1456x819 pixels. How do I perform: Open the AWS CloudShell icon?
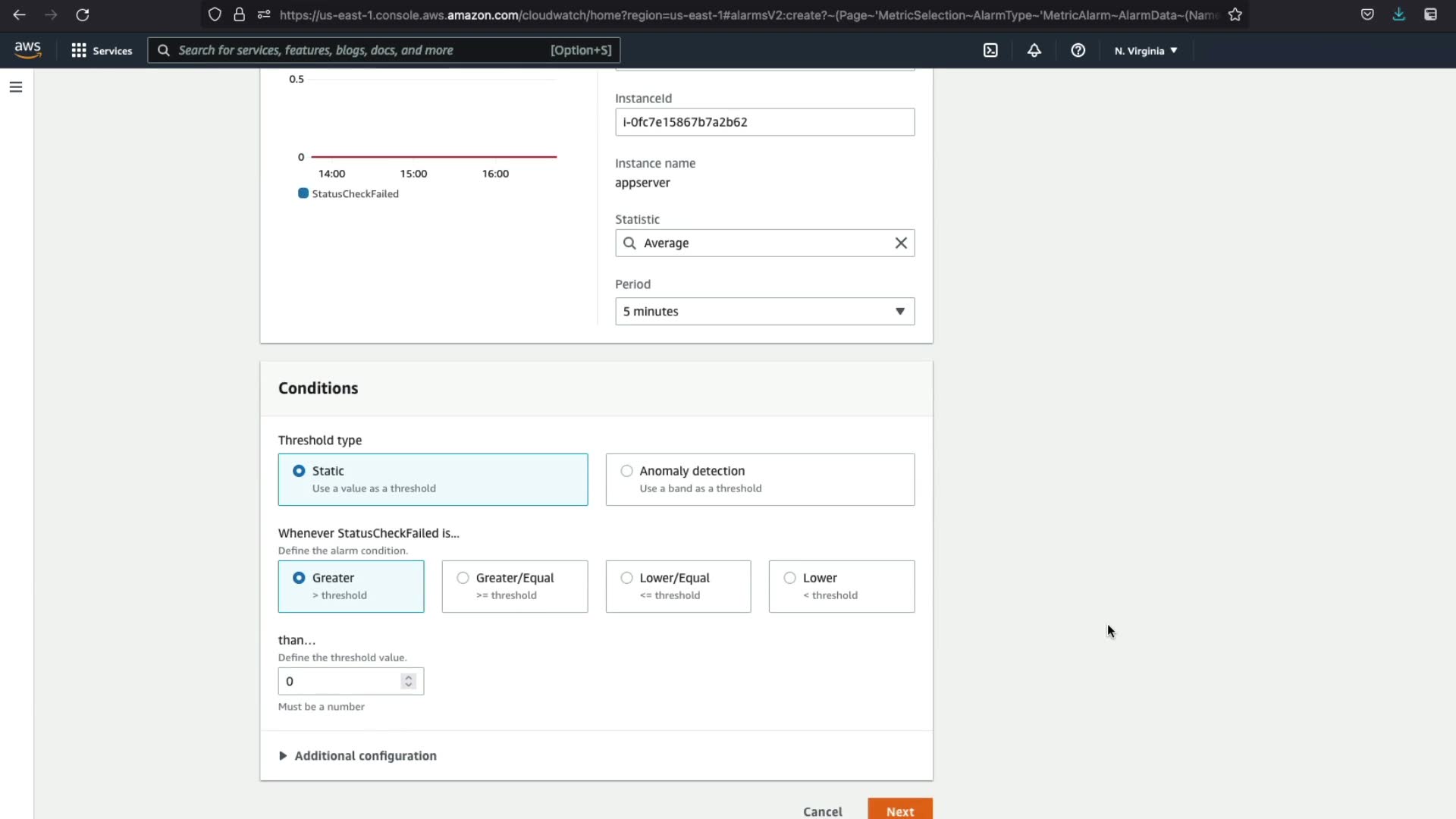coord(990,50)
